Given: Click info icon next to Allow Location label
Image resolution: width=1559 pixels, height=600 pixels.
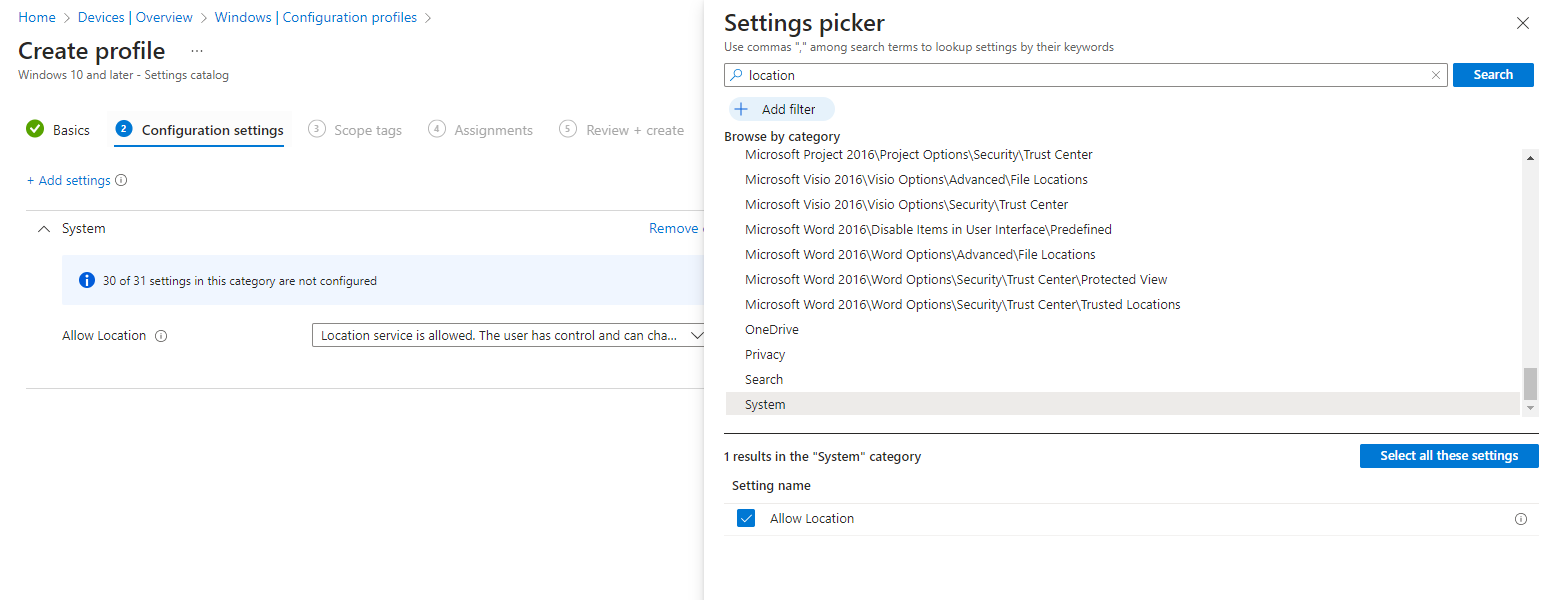Looking at the screenshot, I should click(161, 336).
